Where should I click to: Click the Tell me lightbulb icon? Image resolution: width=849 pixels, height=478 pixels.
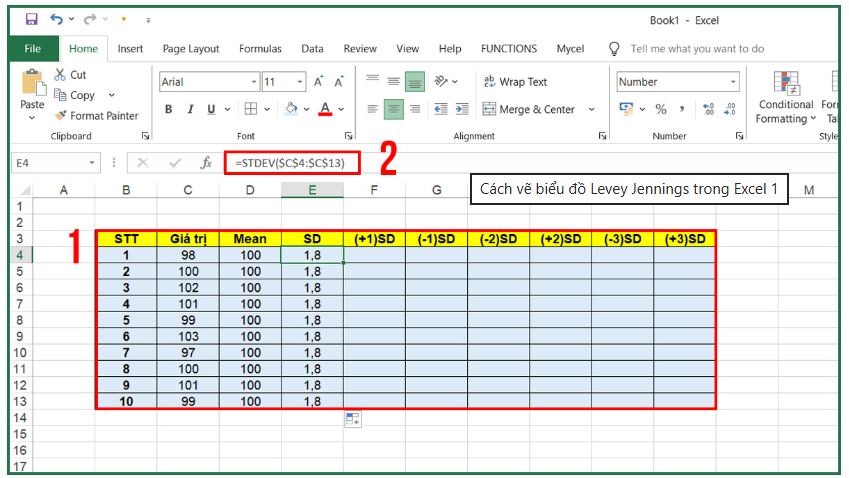pos(614,49)
